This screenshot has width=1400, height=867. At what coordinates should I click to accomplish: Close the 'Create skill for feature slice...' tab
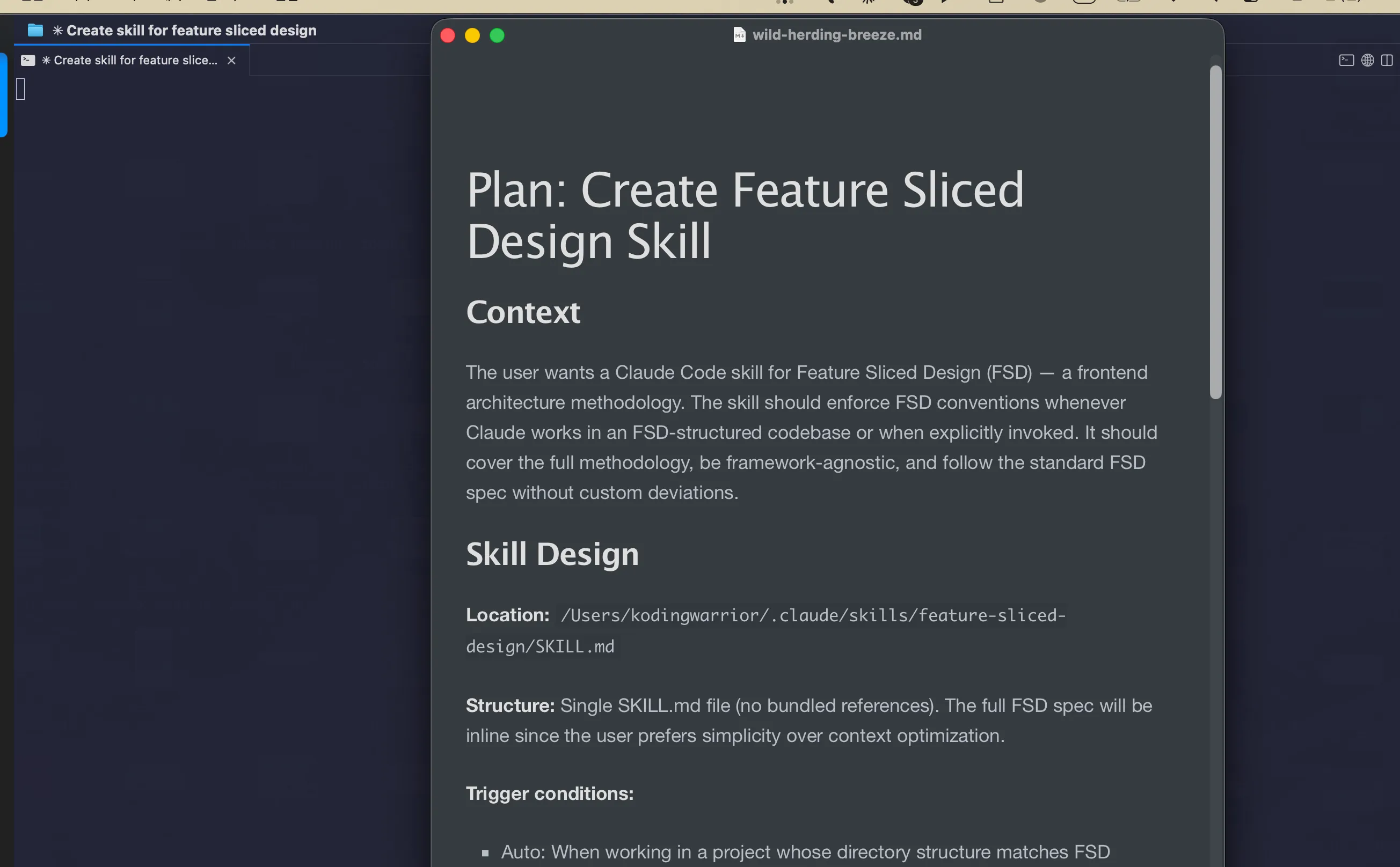click(x=231, y=60)
